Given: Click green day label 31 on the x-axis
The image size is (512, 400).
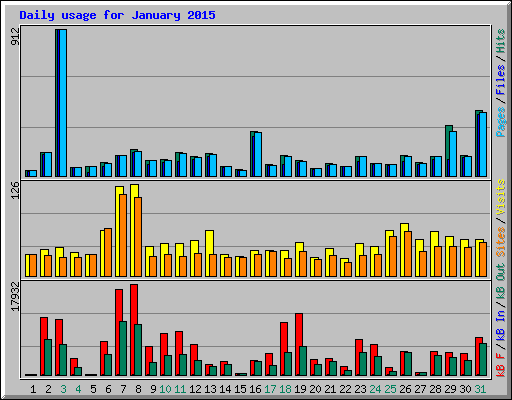Looking at the screenshot, I should point(480,389).
